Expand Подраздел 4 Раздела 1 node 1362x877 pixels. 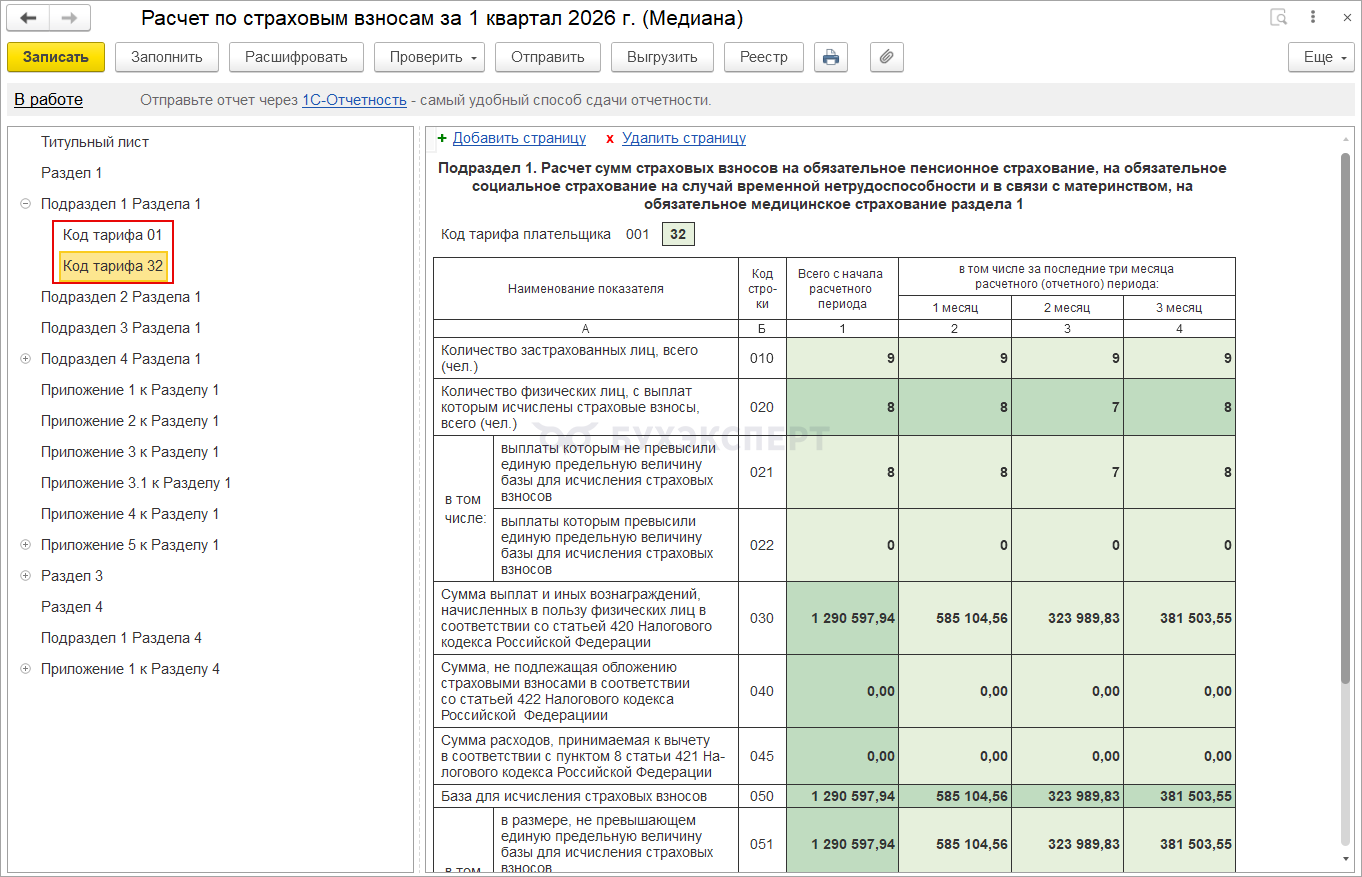[25, 359]
